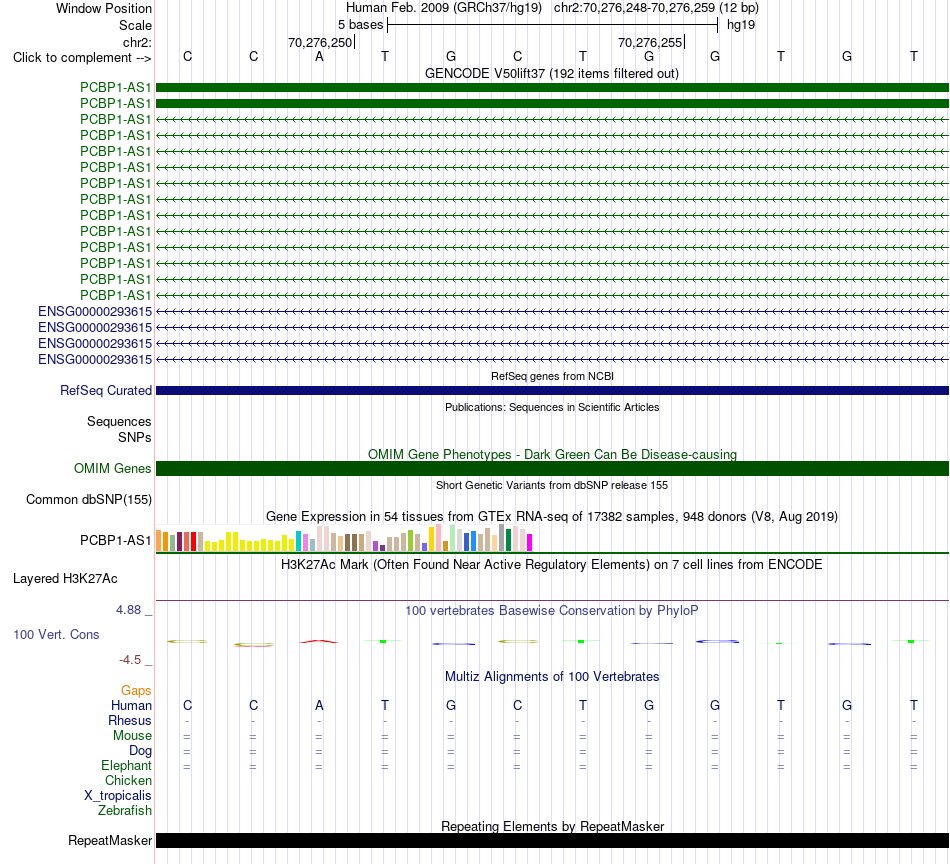Open the GENCODE V50lift37 track title
The image size is (950, 864).
tap(551, 73)
